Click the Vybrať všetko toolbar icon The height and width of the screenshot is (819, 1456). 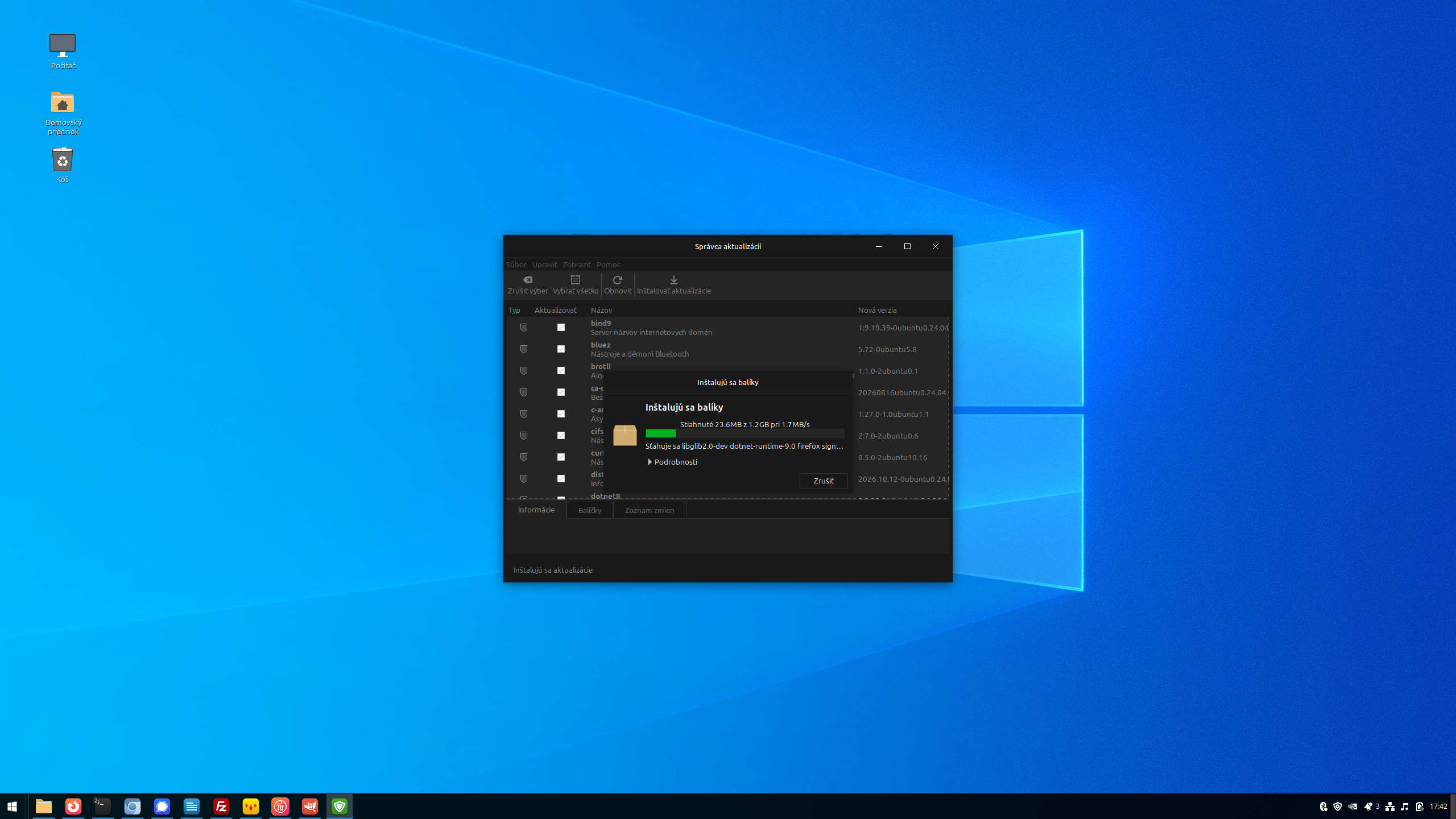coord(576,280)
